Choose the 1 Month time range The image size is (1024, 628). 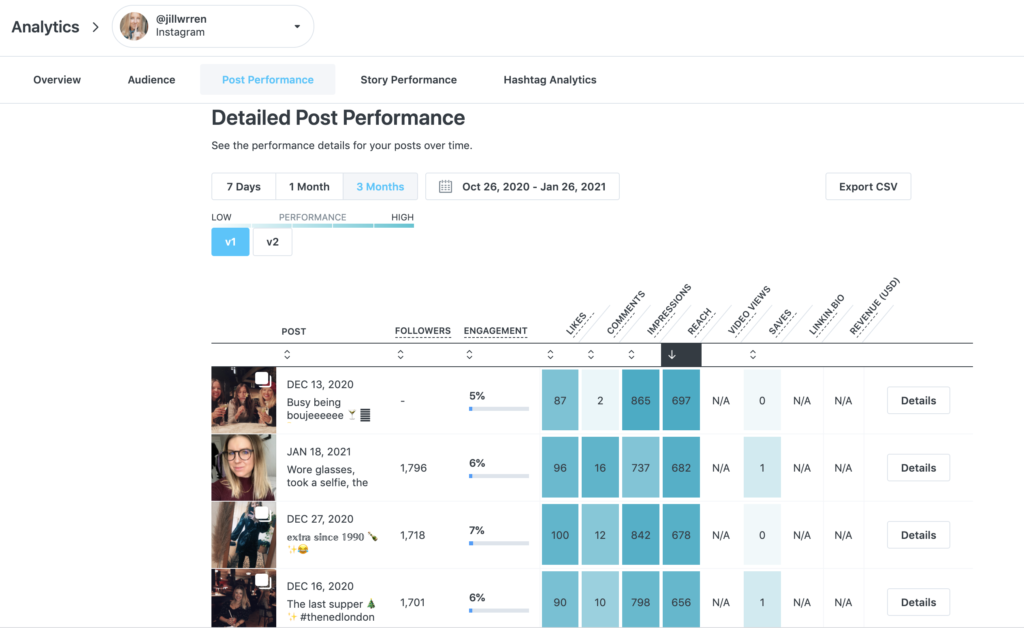(309, 187)
